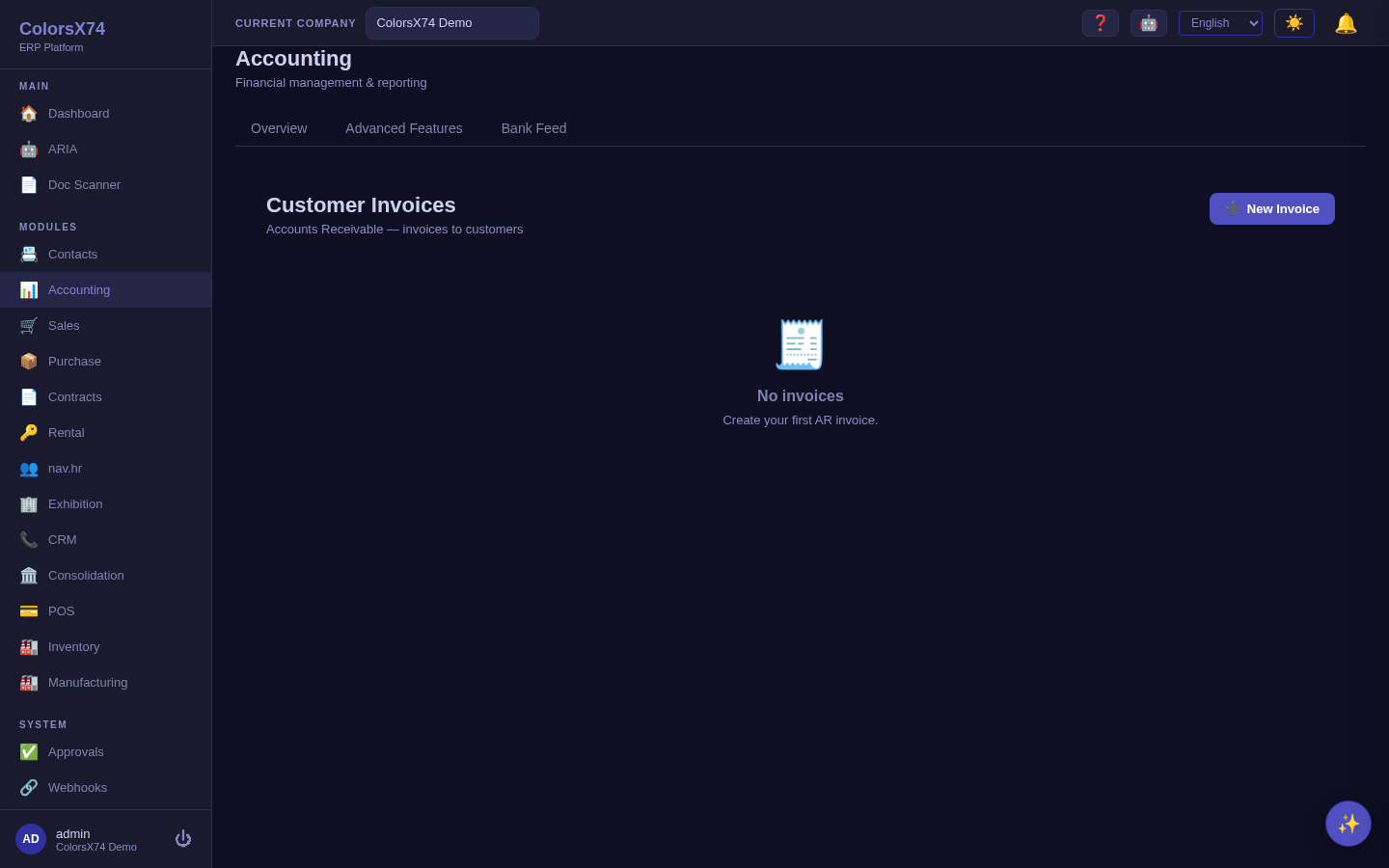Open ARIA robot icon in sidebar
Viewport: 1389px width, 868px height.
pos(29,149)
